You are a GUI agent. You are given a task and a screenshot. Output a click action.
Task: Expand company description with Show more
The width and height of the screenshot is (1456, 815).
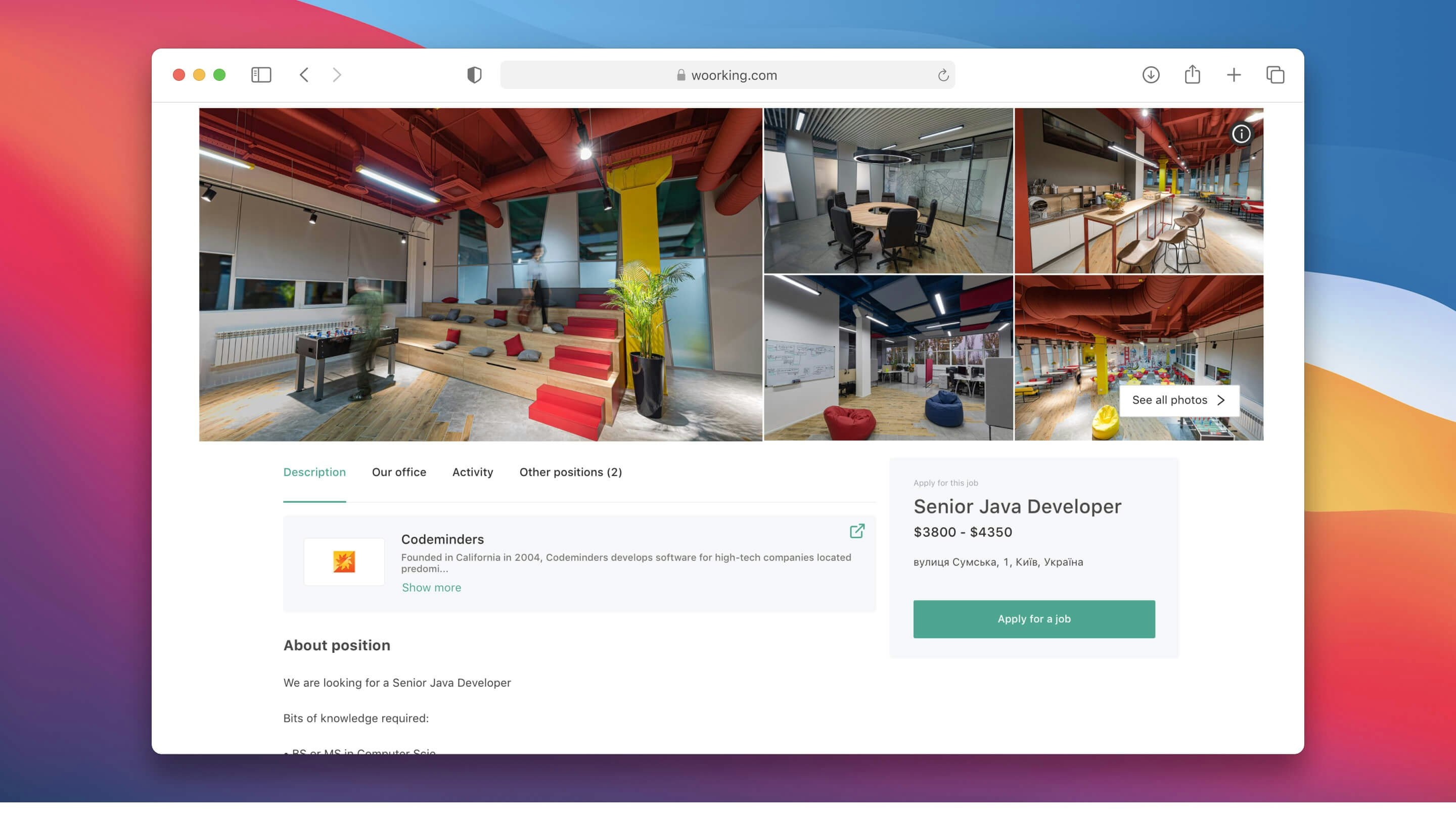[x=431, y=588]
